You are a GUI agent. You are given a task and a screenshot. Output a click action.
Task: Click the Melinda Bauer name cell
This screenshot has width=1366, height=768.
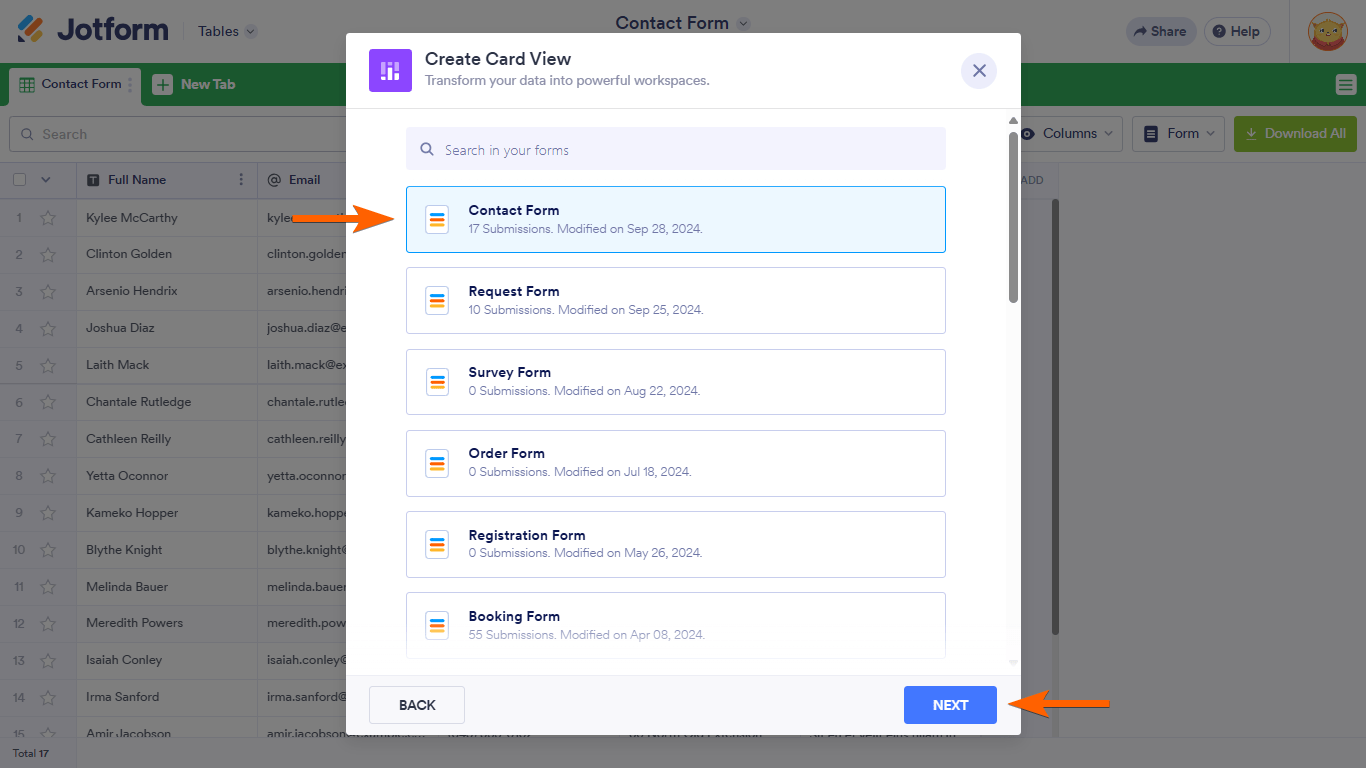point(167,587)
